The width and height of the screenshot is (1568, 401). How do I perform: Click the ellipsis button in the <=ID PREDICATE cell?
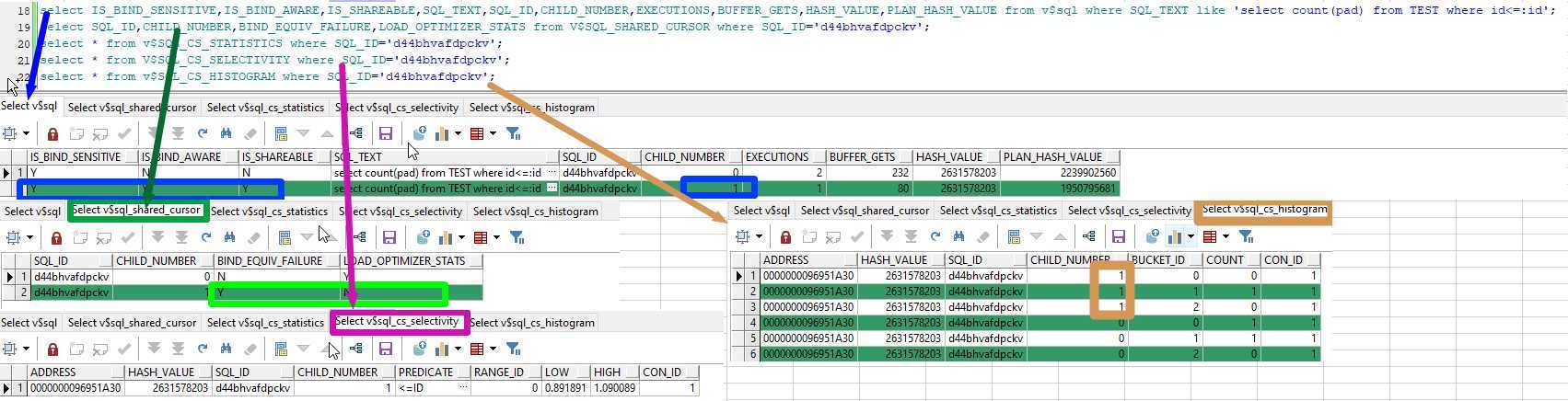pyautogui.click(x=464, y=388)
